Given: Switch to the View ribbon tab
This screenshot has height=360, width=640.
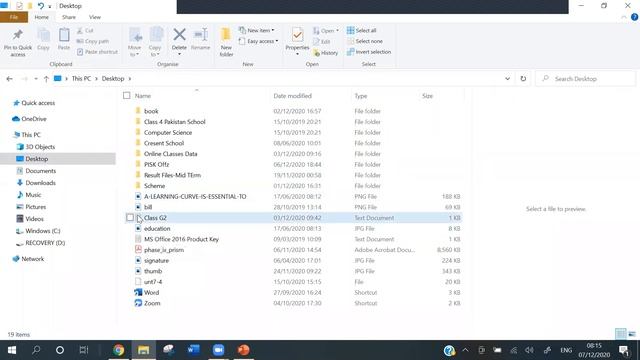Looking at the screenshot, I should (95, 17).
